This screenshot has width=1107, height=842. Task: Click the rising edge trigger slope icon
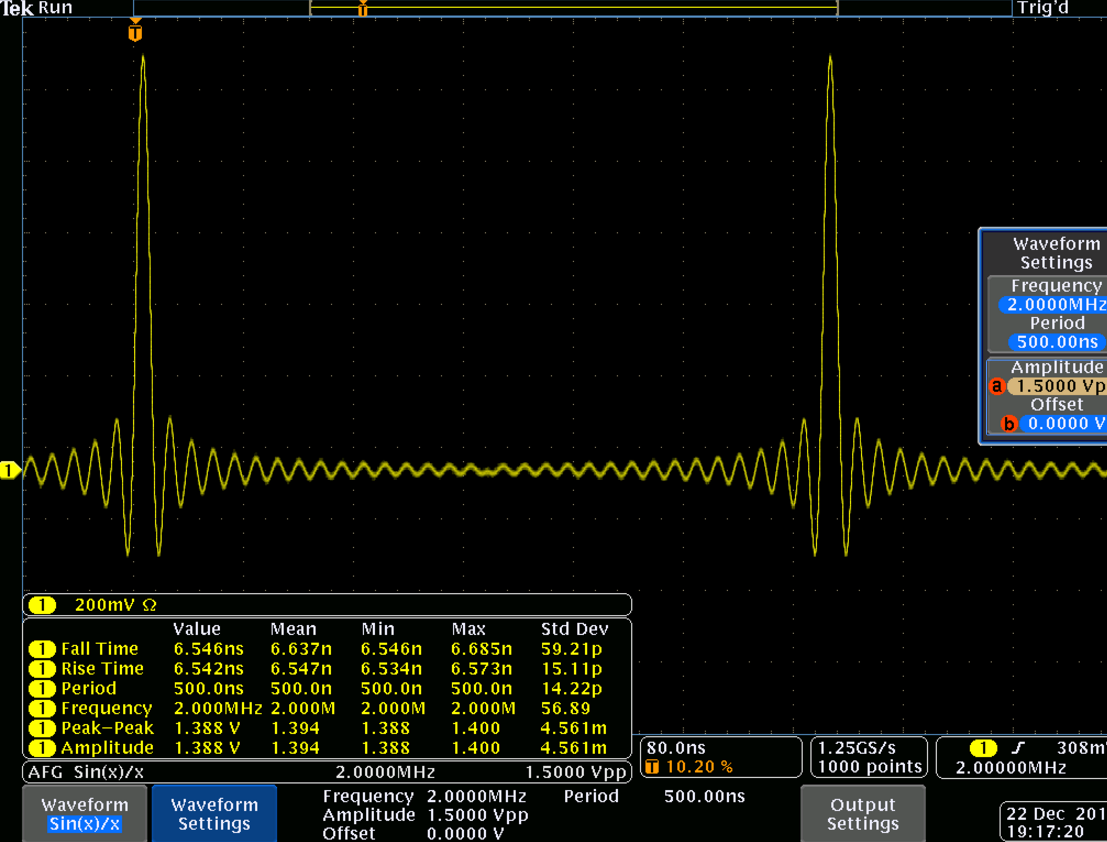click(1017, 748)
